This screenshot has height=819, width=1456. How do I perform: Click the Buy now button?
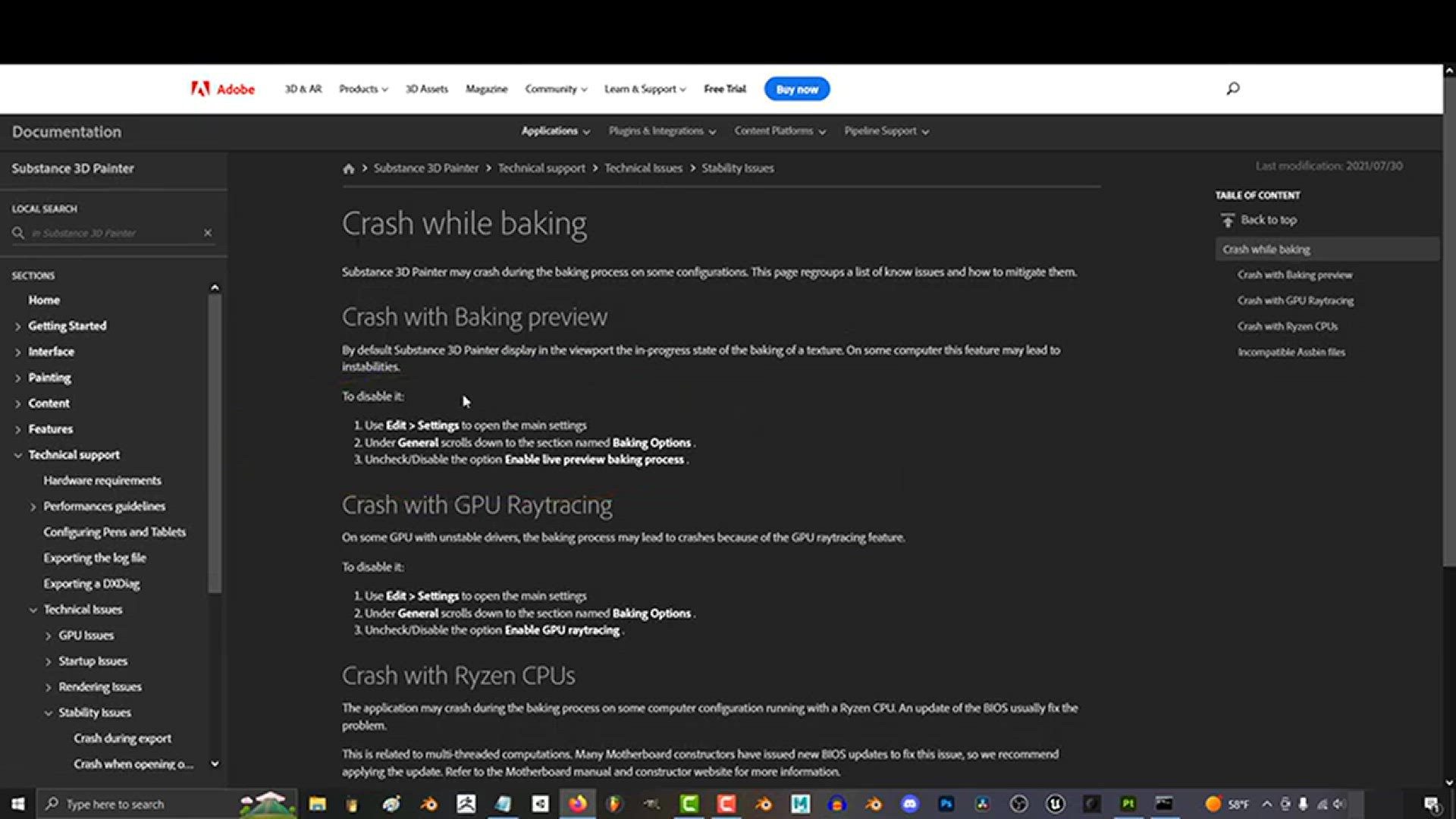coord(796,89)
